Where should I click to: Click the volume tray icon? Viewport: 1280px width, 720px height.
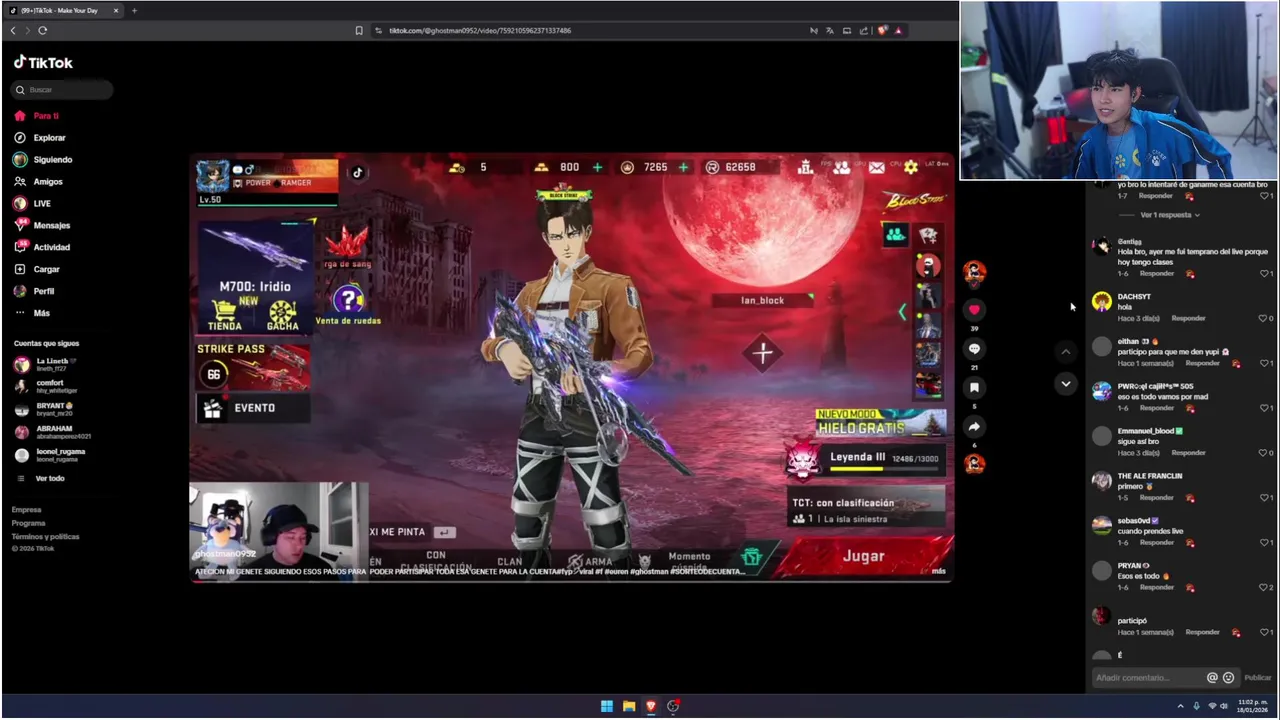coord(1224,706)
